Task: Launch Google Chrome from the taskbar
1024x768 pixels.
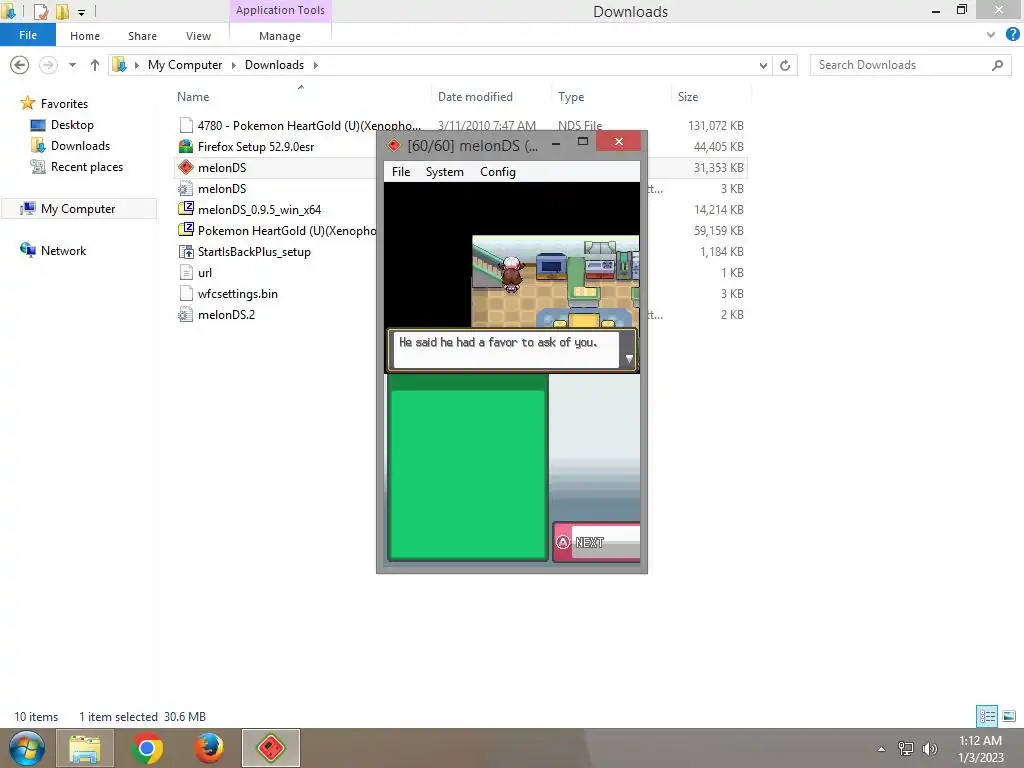Action: pos(147,748)
